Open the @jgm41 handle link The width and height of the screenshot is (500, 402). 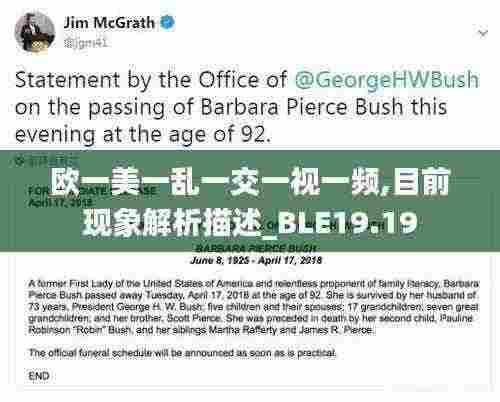point(86,43)
